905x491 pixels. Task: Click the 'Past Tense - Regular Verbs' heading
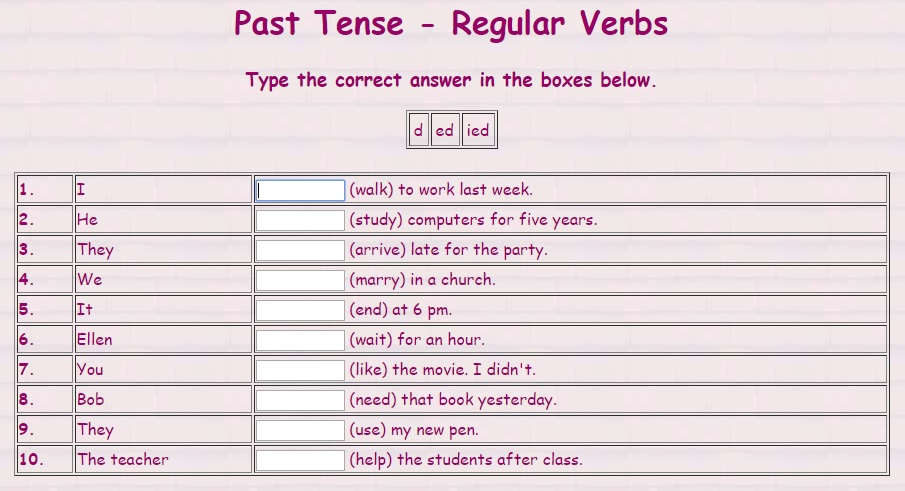pos(451,24)
